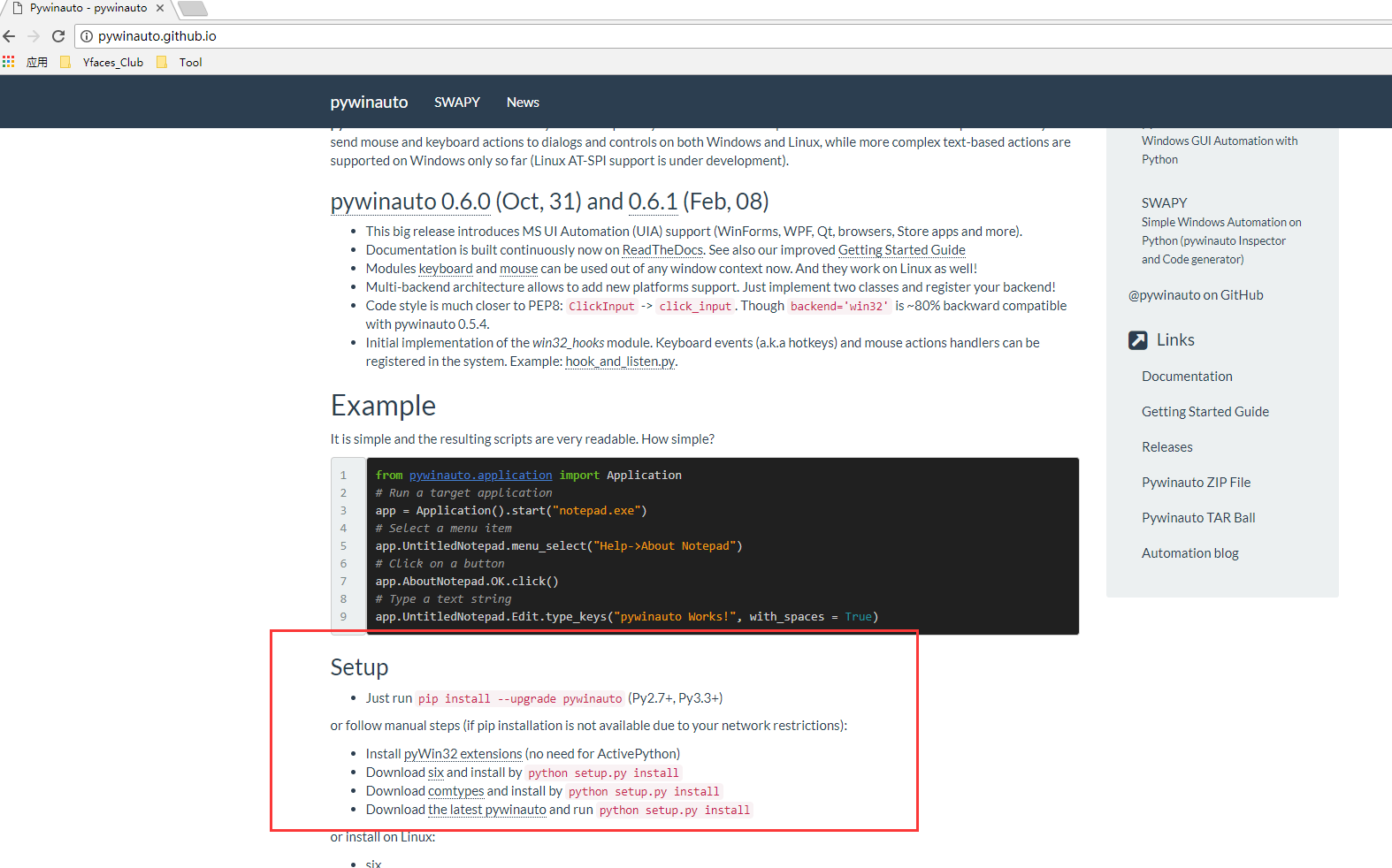This screenshot has width=1392, height=868.
Task: Open the Tool bookmark folder
Action: (x=180, y=62)
